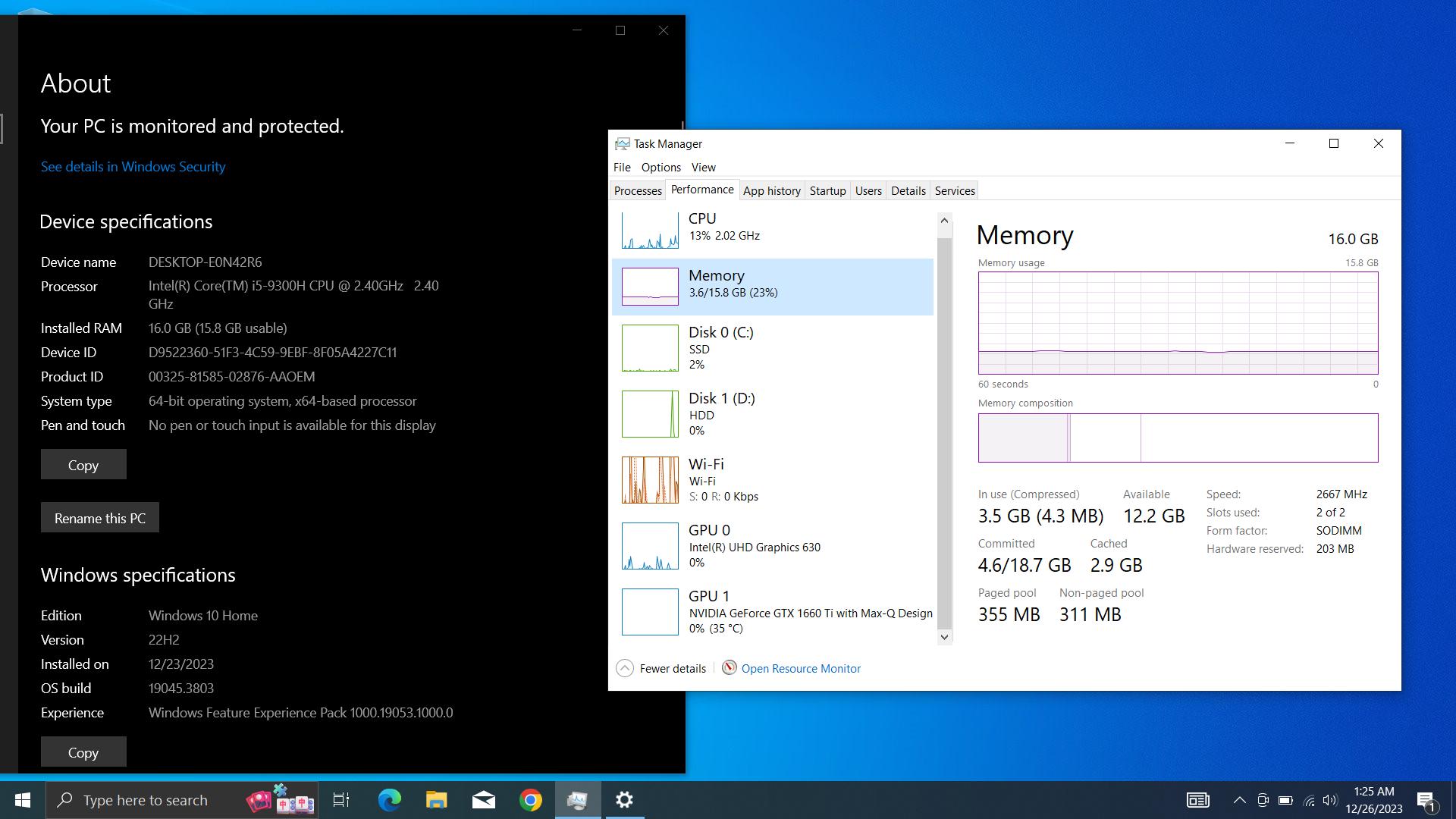
Task: Open Resource Monitor link
Action: pyautogui.click(x=801, y=668)
